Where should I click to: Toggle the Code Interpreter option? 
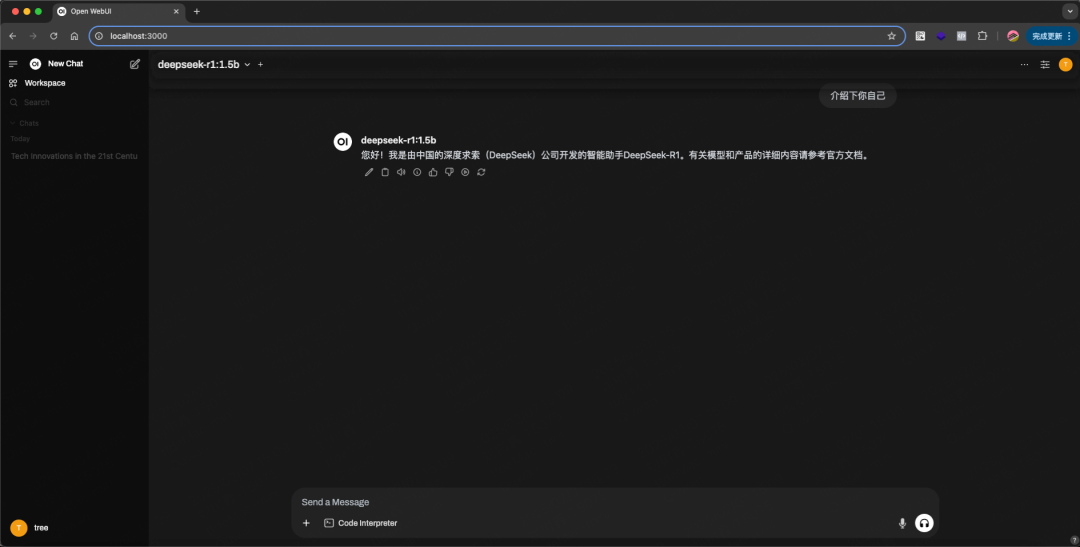click(361, 524)
